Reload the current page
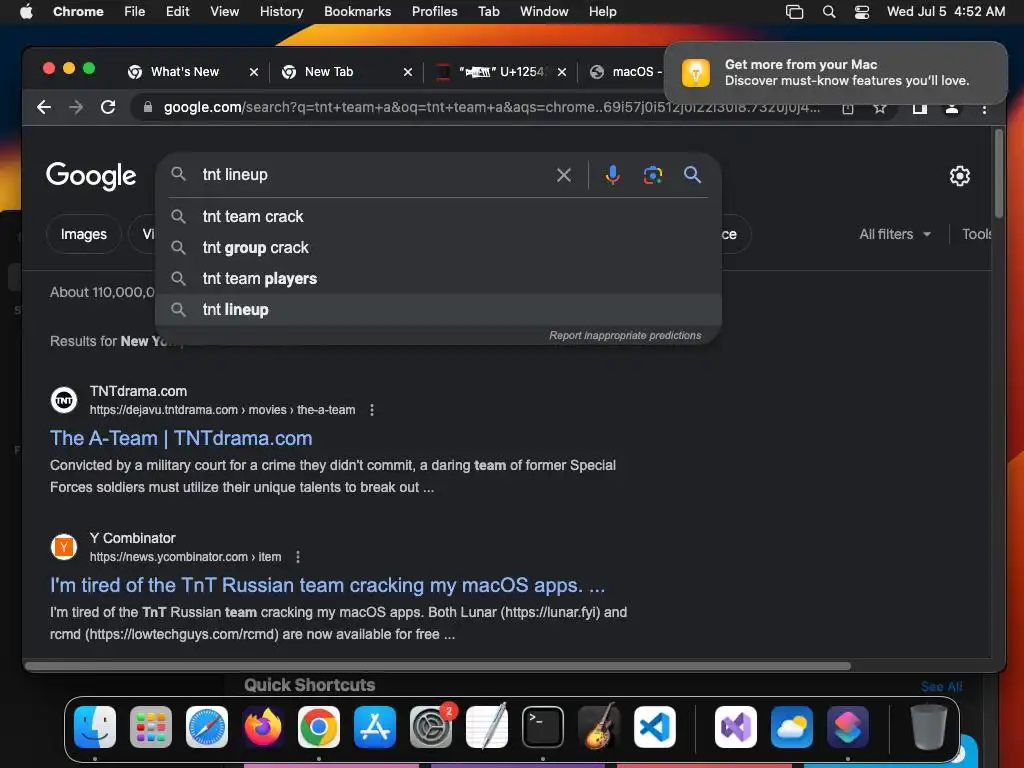This screenshot has height=768, width=1024. pos(108,107)
